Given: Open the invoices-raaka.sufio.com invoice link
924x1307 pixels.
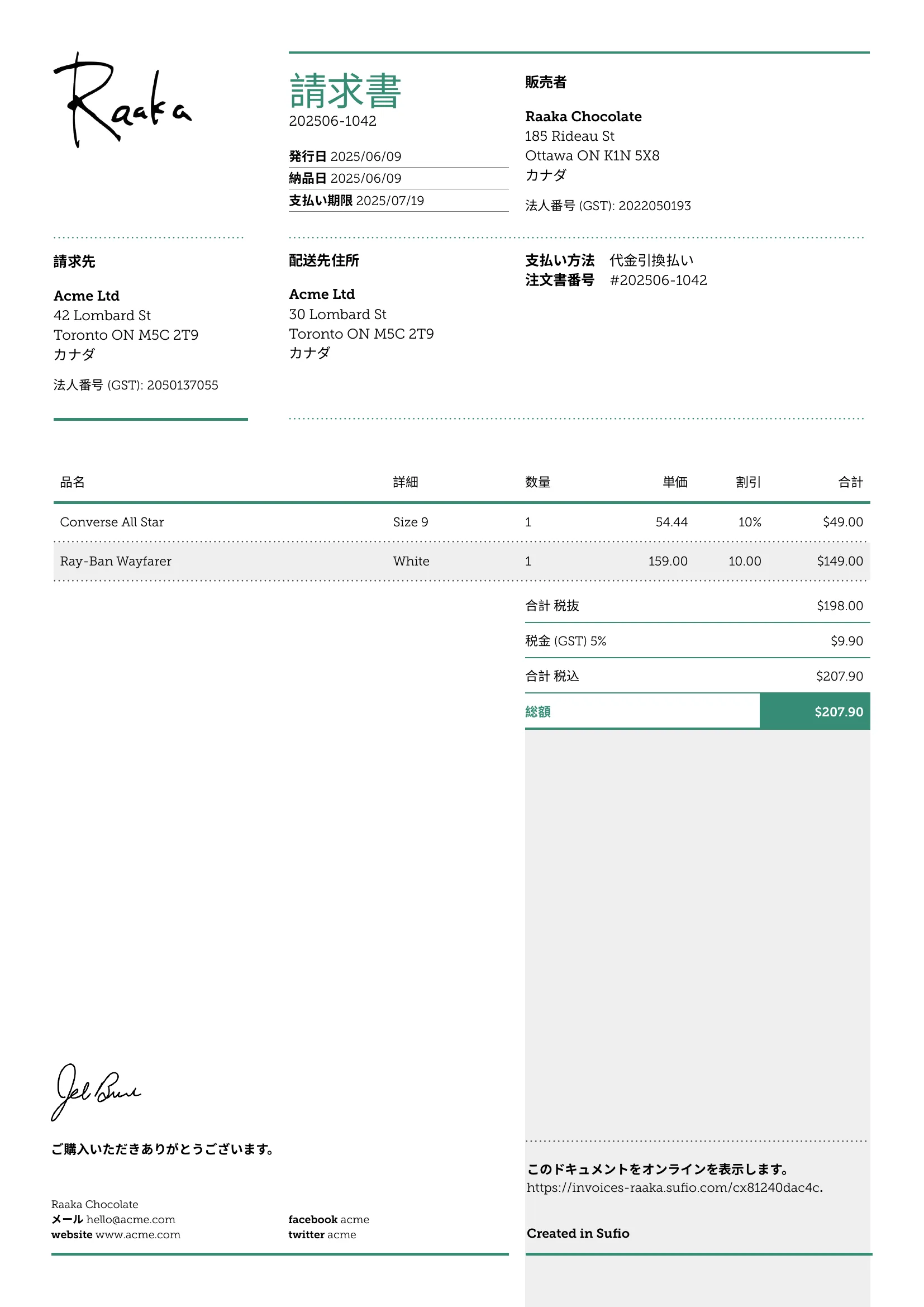Looking at the screenshot, I should (674, 1187).
